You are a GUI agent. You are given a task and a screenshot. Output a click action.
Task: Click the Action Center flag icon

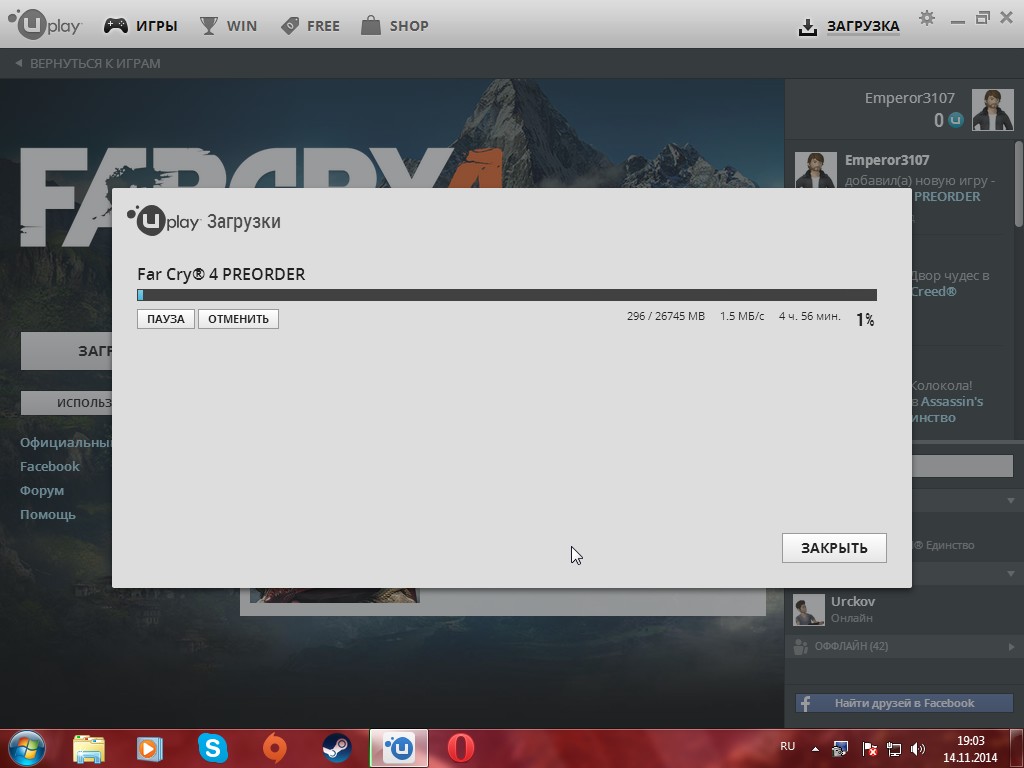tap(869, 749)
